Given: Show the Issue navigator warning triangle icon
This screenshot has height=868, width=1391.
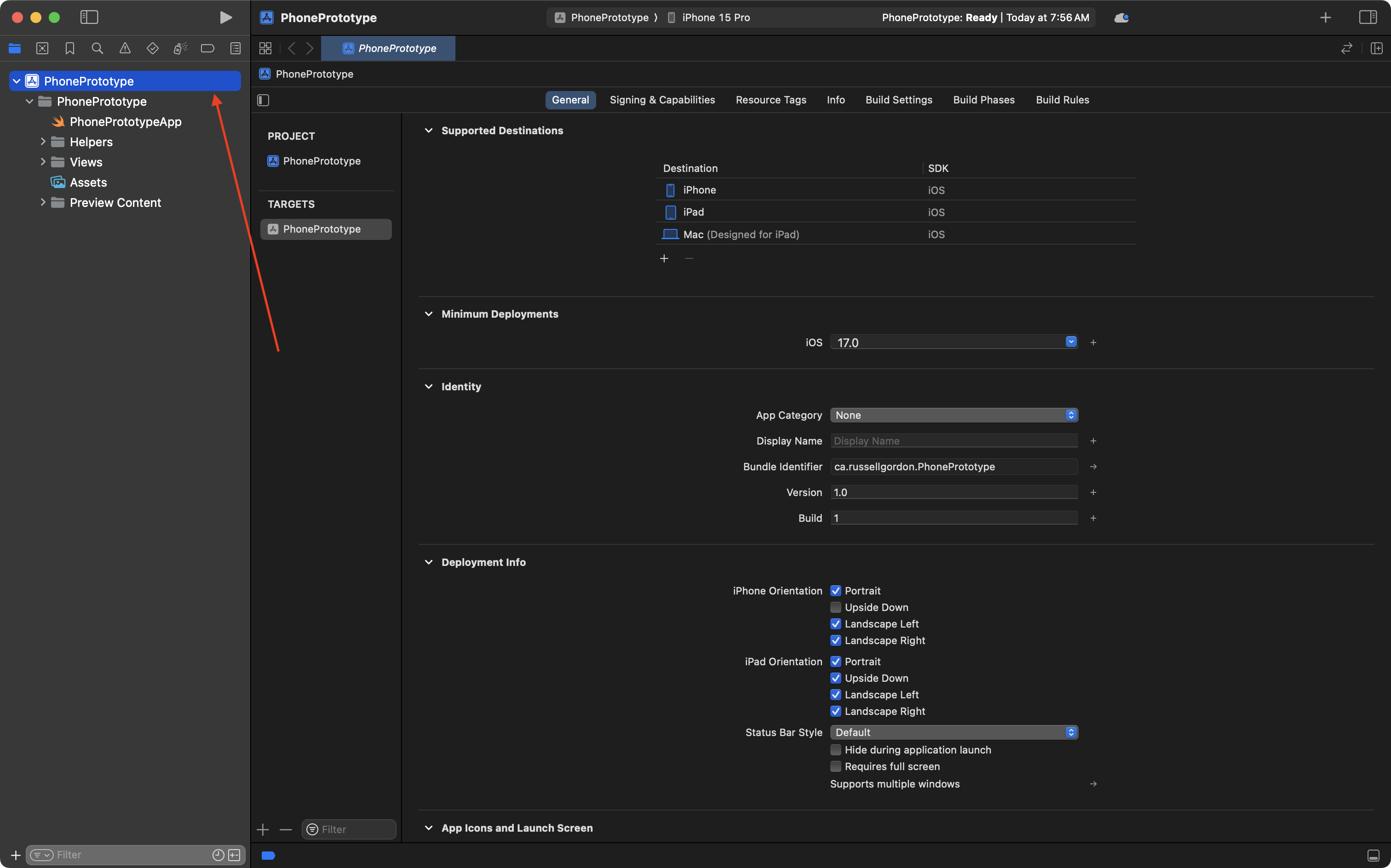Looking at the screenshot, I should point(125,48).
